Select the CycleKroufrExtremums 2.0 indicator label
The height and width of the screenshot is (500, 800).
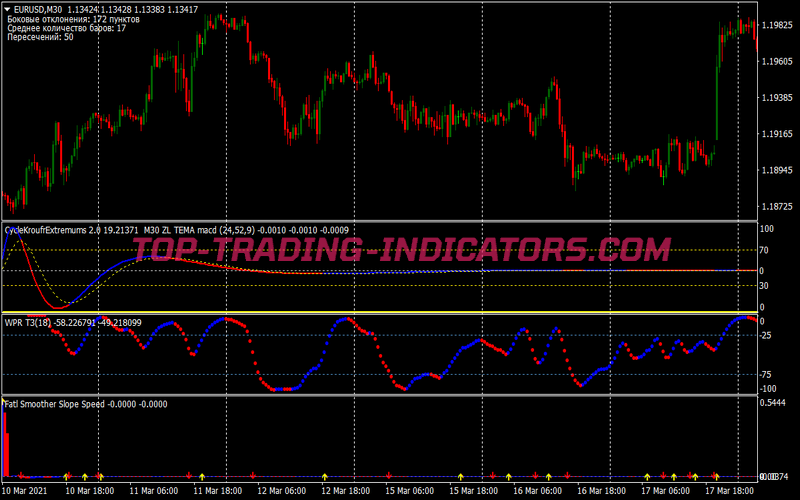tap(53, 231)
